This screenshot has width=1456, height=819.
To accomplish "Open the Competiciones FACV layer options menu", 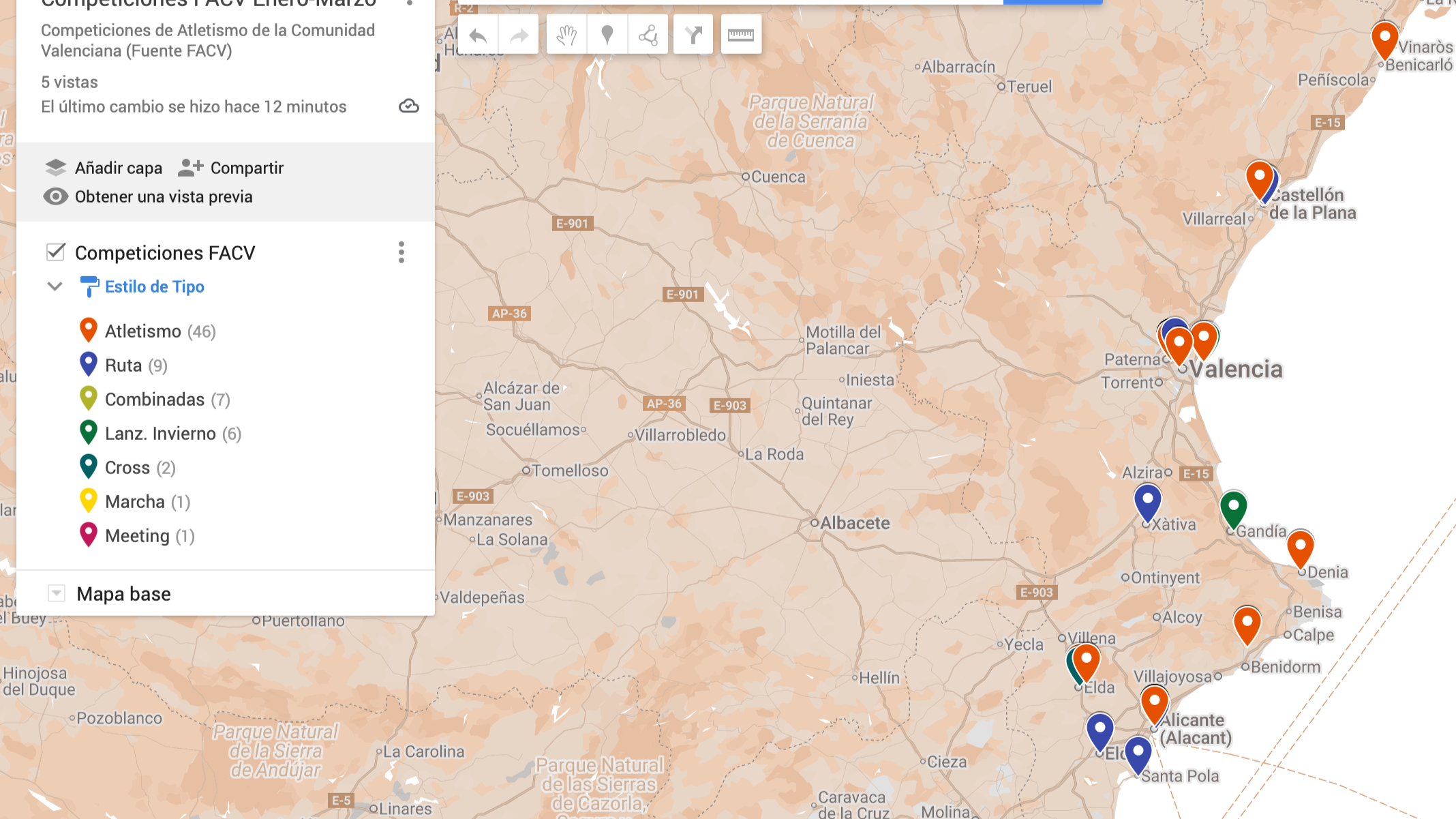I will pos(402,252).
